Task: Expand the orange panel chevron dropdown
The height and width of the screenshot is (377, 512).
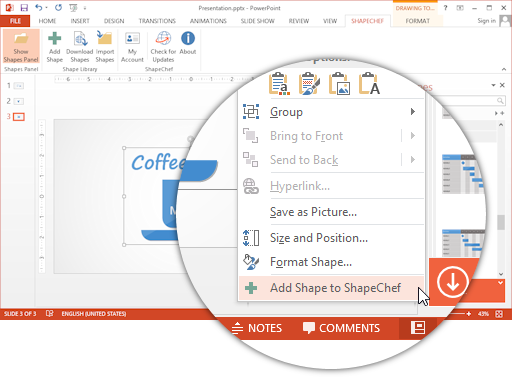Action: (x=500, y=283)
